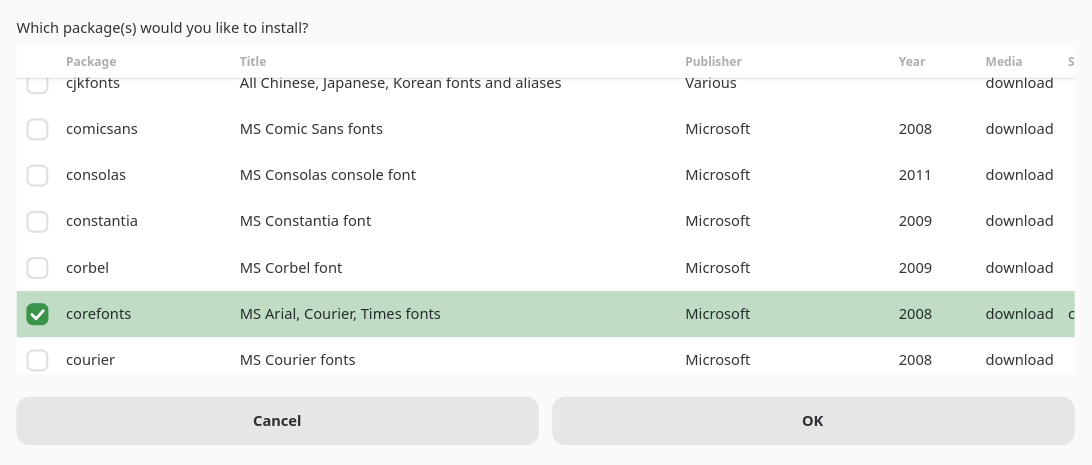
Task: Select the MS Corbel font row
Action: tap(290, 268)
